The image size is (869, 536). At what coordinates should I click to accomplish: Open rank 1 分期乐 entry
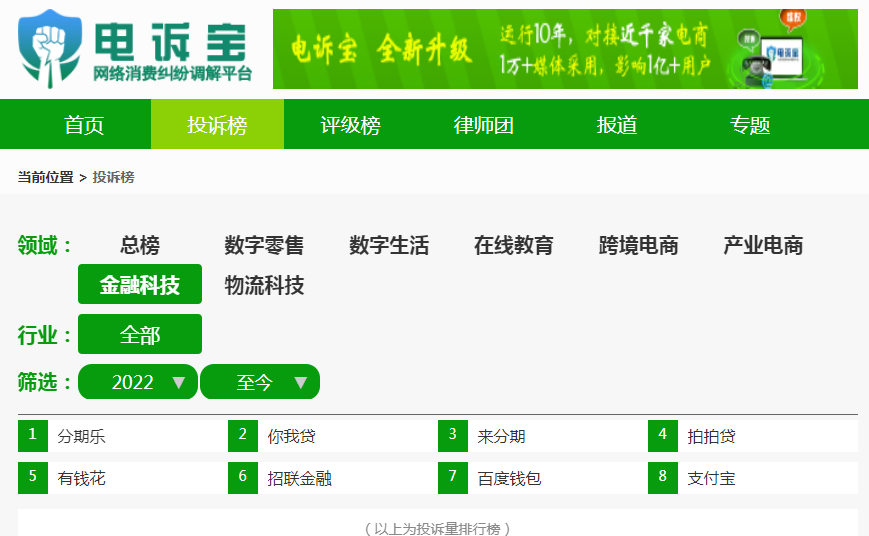click(x=122, y=436)
